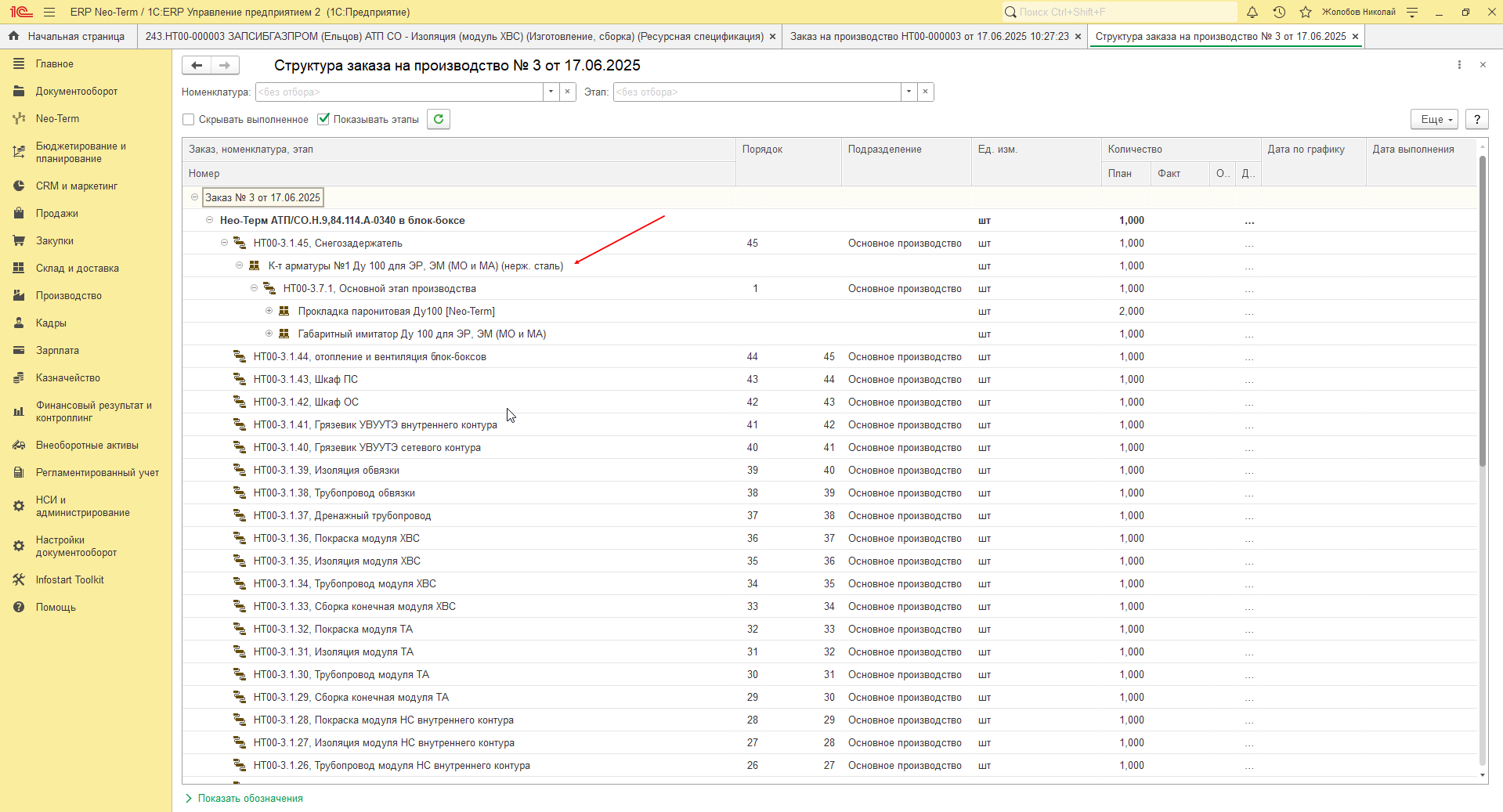The image size is (1503, 812).
Task: Open Производство sidebar section
Action: 68,296
